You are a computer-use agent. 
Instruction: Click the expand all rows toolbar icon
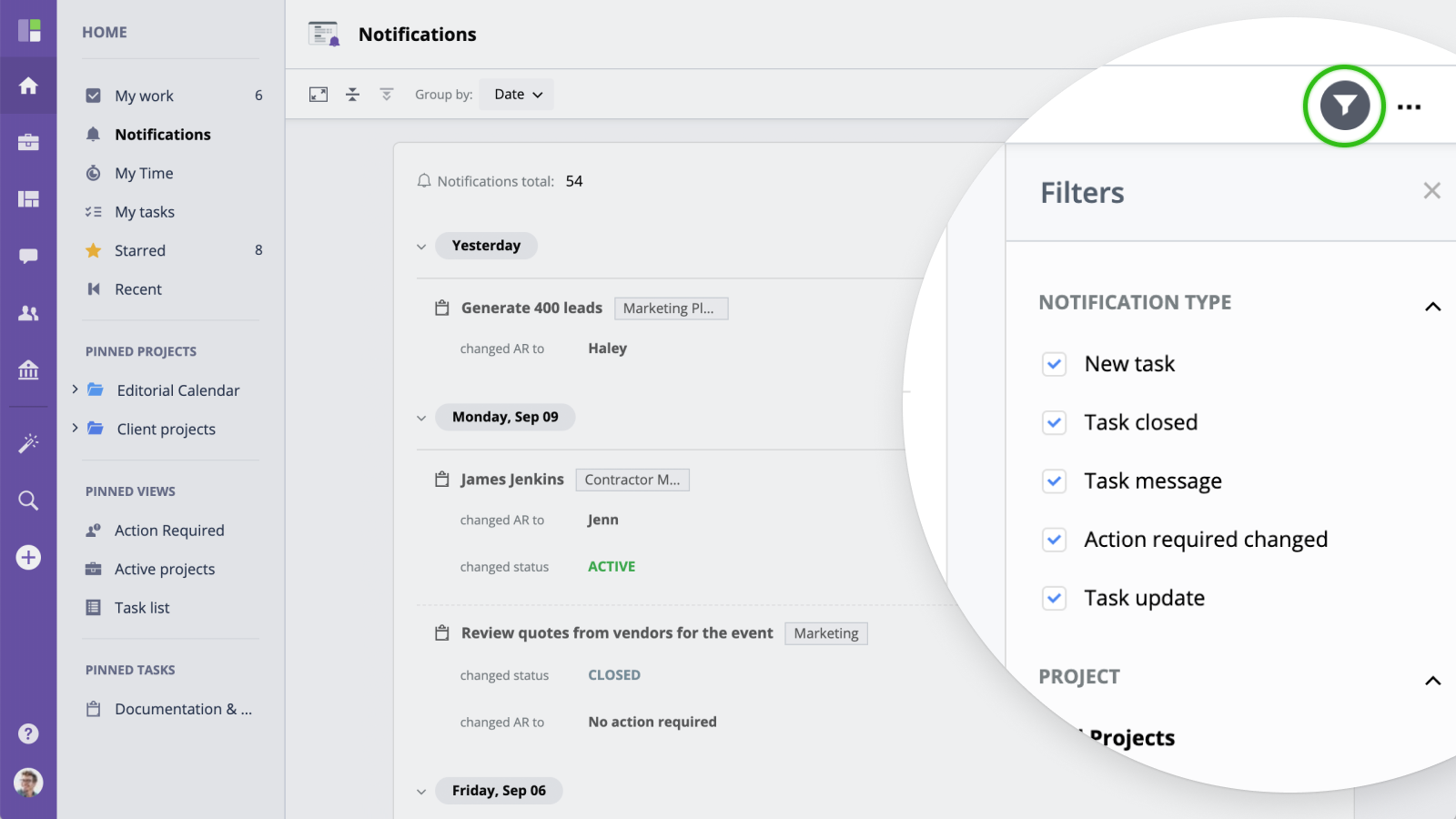coord(387,95)
